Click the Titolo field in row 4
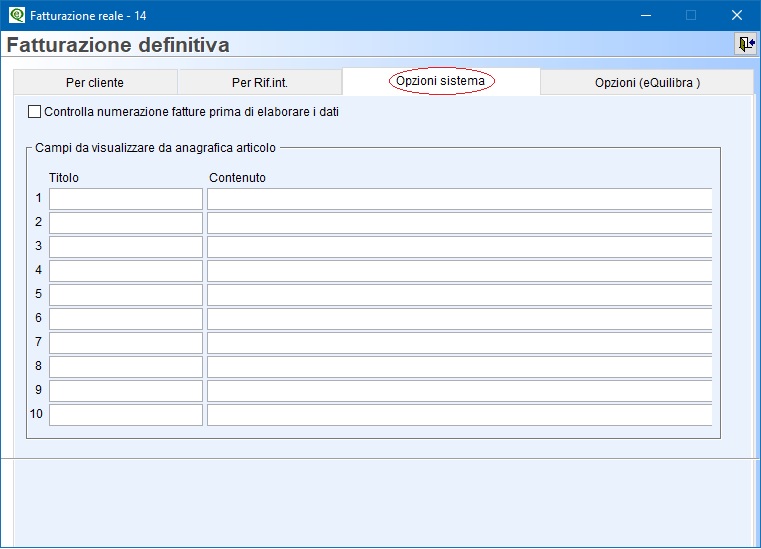 tap(126, 271)
